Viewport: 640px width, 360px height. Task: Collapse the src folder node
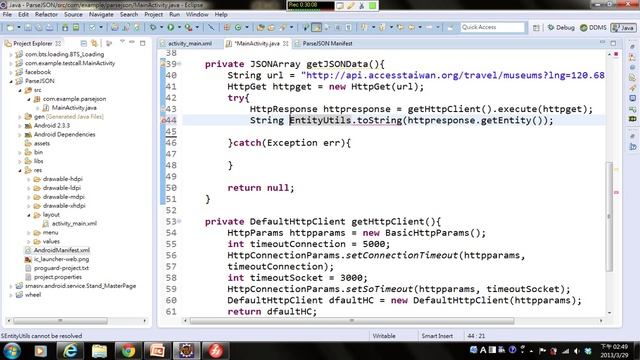point(20,90)
